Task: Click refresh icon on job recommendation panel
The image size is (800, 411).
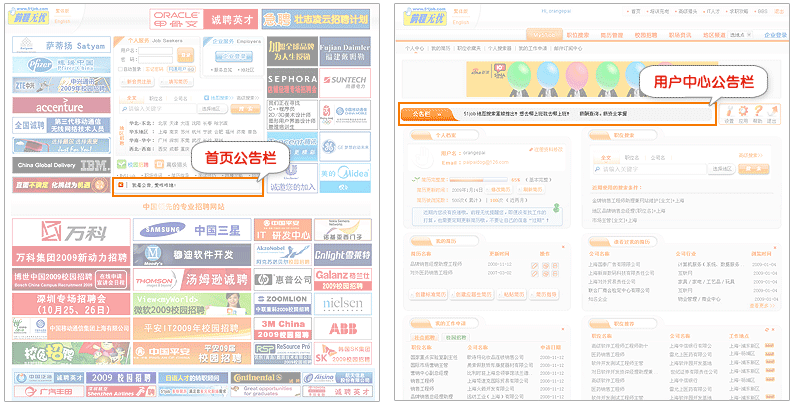Action: coord(767,329)
